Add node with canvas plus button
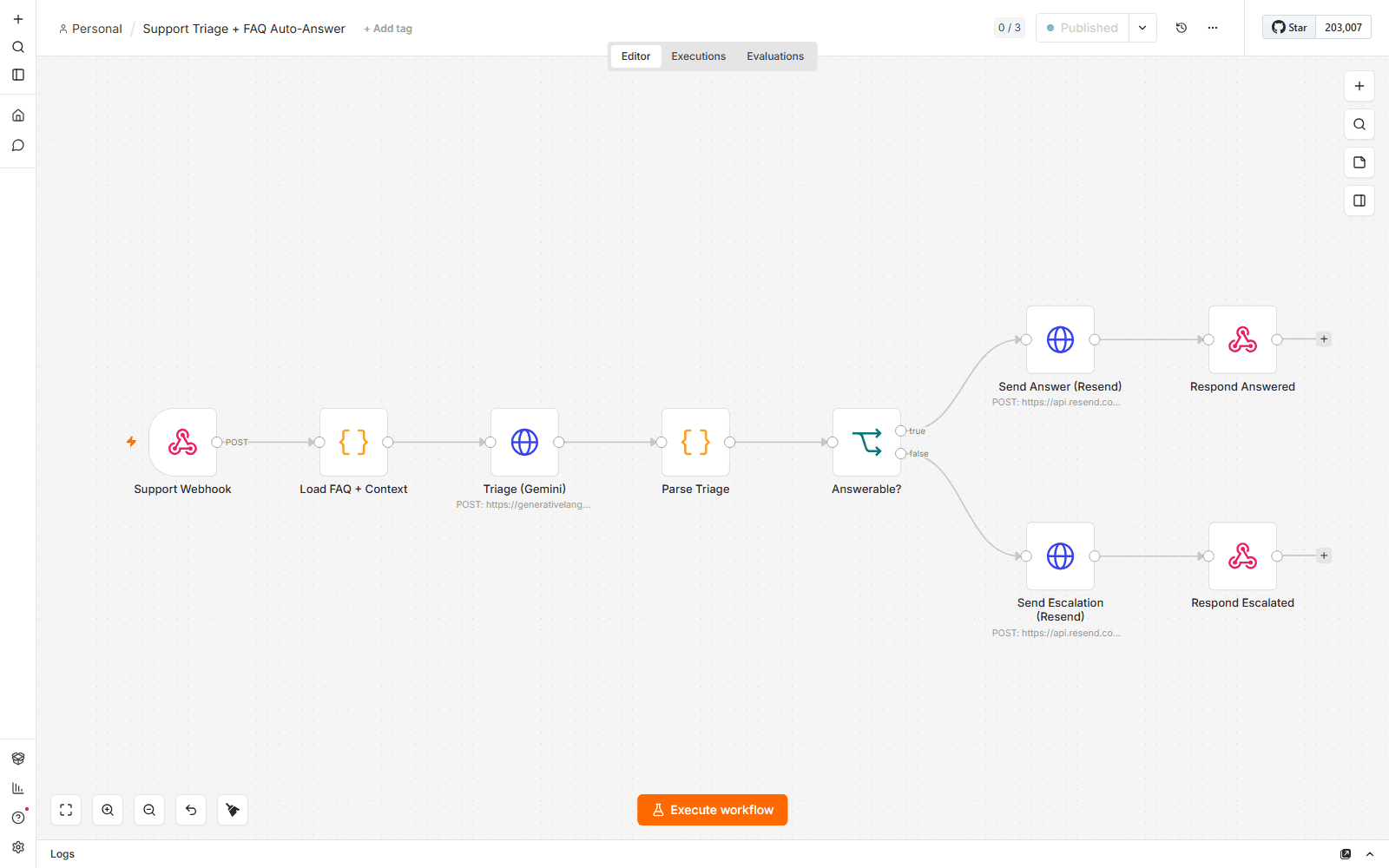The image size is (1389, 868). (x=1359, y=86)
